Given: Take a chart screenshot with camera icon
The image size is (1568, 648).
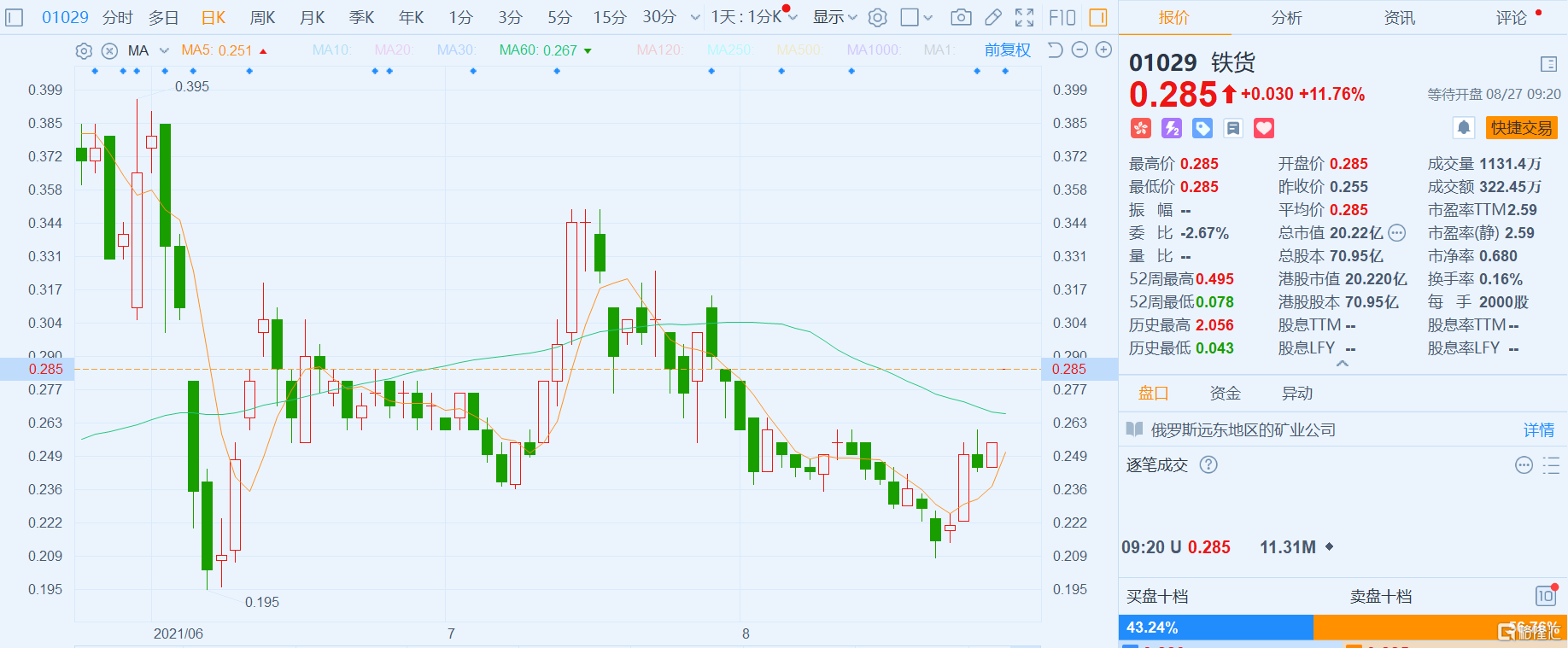Looking at the screenshot, I should (x=961, y=17).
